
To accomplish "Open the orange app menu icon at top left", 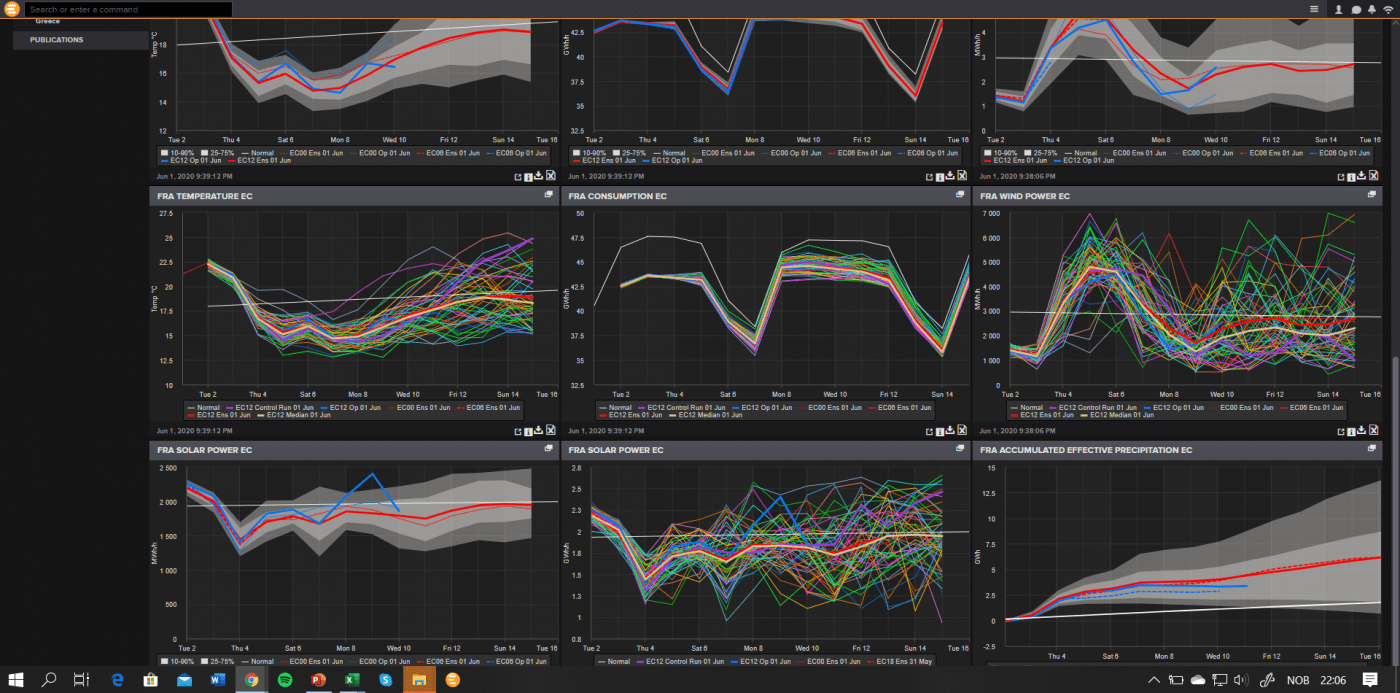I will coord(10,9).
